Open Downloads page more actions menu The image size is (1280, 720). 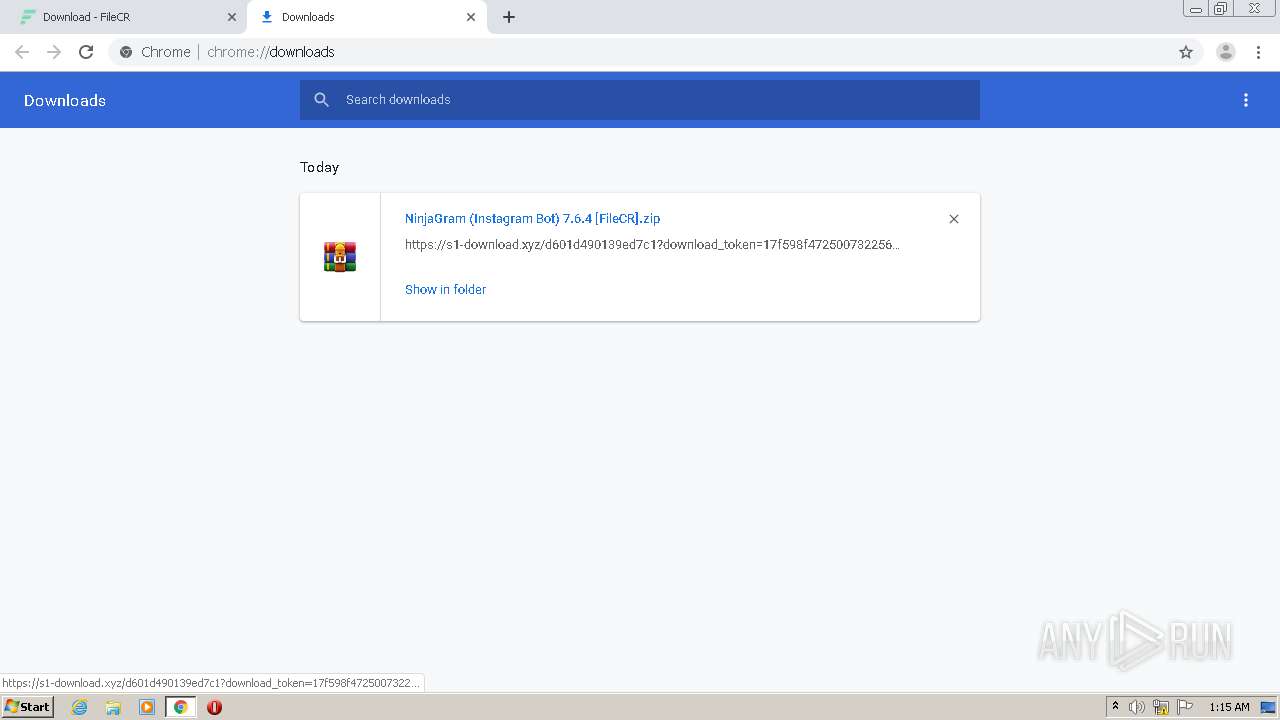click(1246, 100)
